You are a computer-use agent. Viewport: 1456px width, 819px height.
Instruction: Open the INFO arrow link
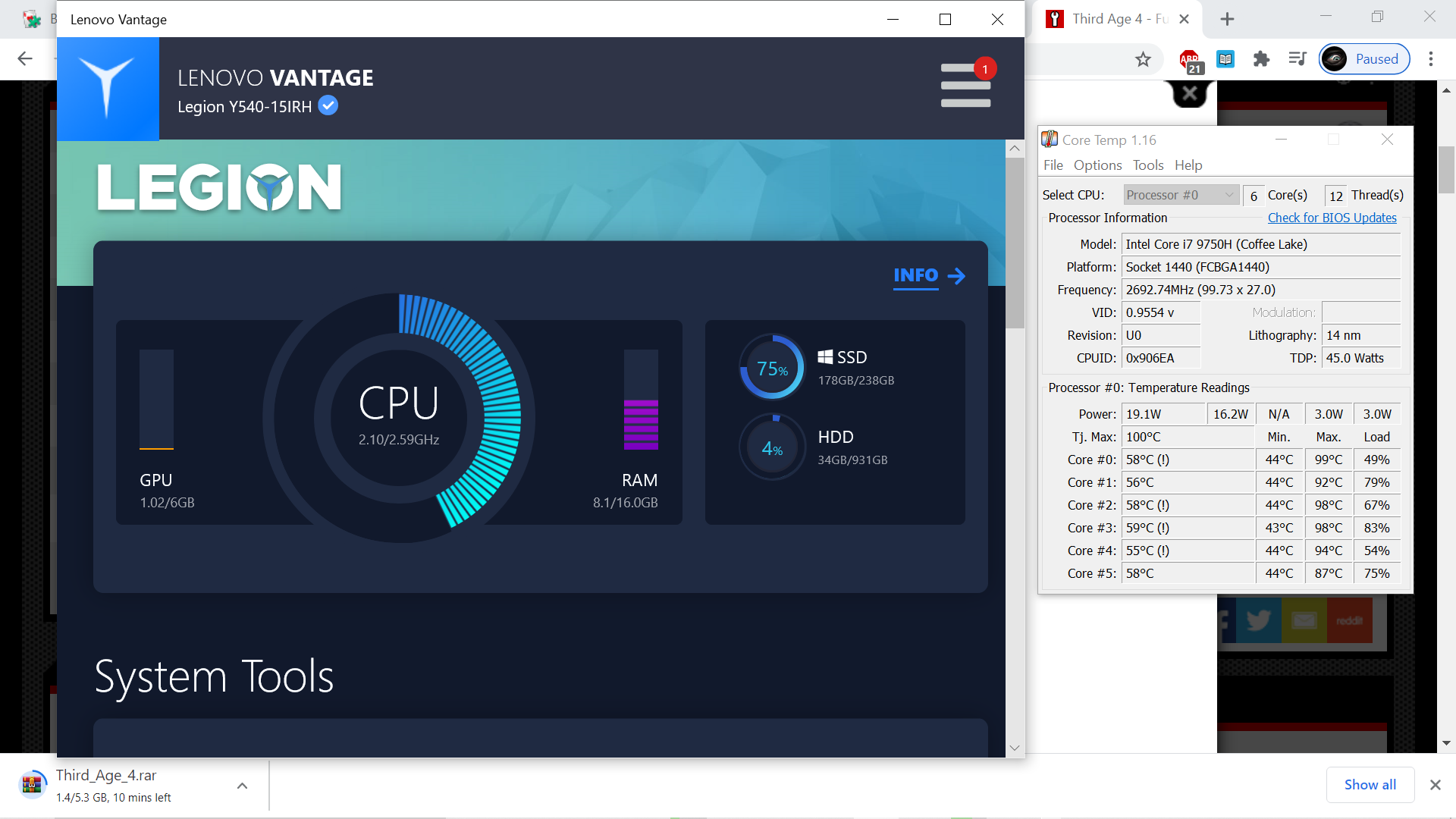929,276
